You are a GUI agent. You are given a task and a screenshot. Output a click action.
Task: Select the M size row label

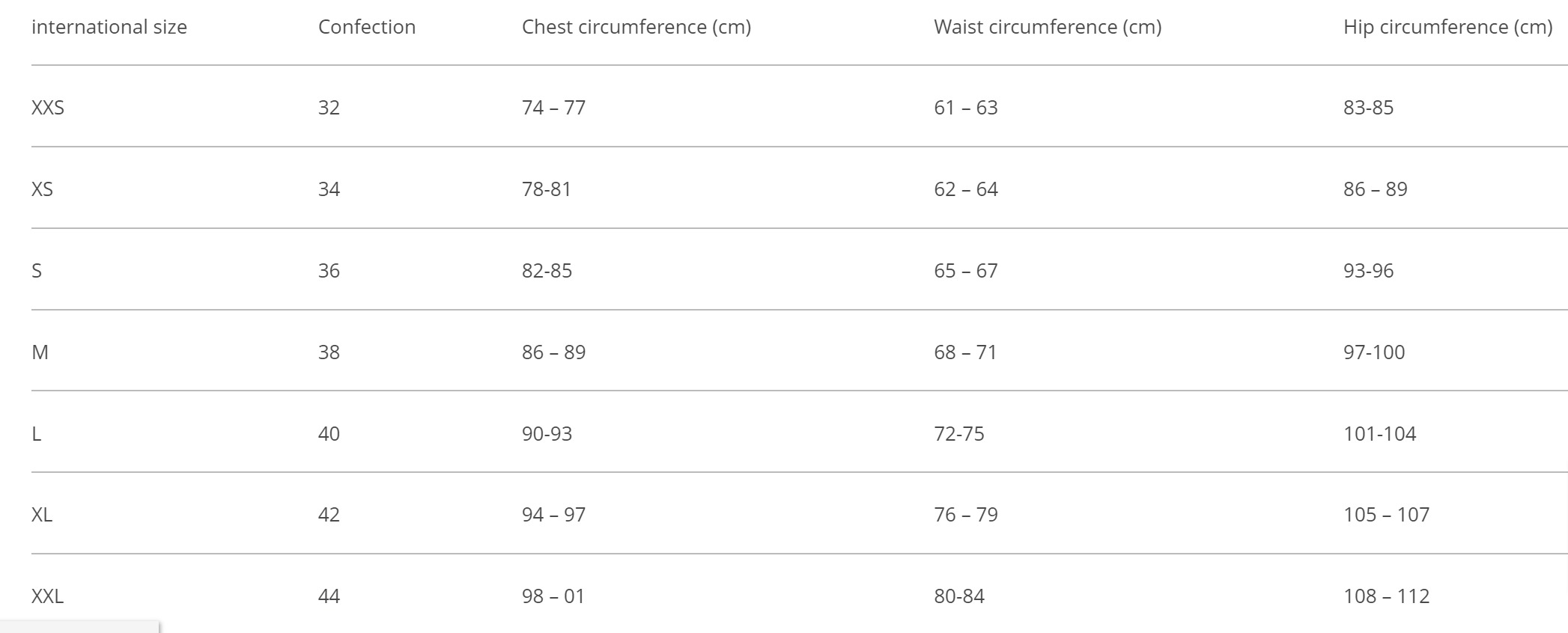tap(40, 352)
